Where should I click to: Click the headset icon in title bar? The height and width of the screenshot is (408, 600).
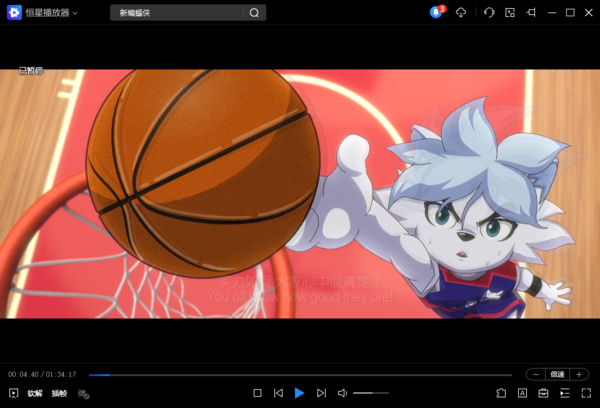point(489,13)
